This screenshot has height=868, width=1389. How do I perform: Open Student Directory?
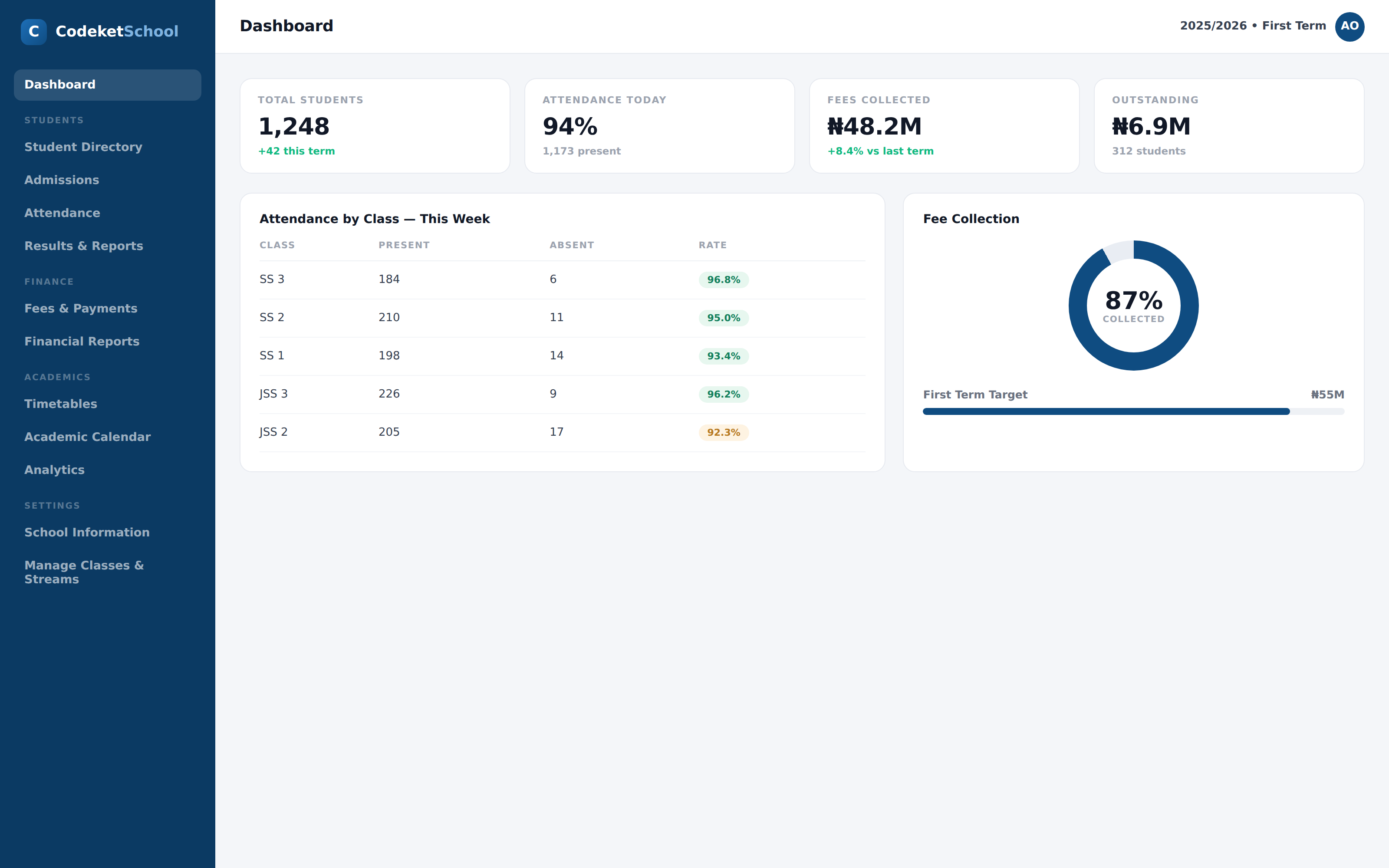107,148
